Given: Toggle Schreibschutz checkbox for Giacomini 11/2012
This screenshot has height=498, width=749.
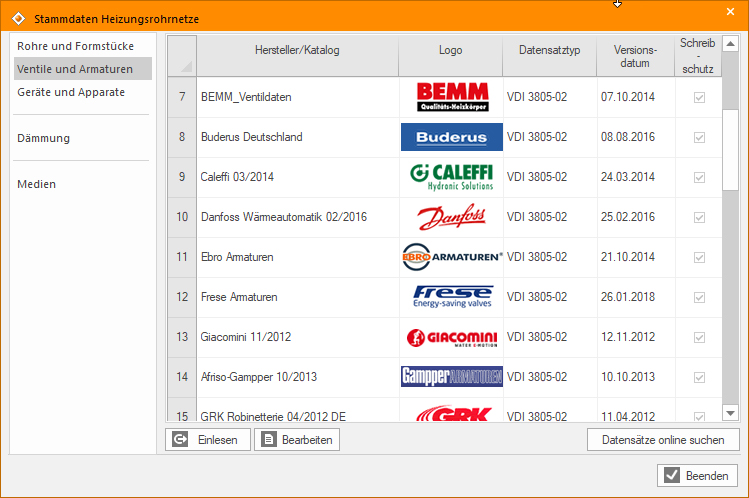Looking at the screenshot, I should tap(699, 338).
